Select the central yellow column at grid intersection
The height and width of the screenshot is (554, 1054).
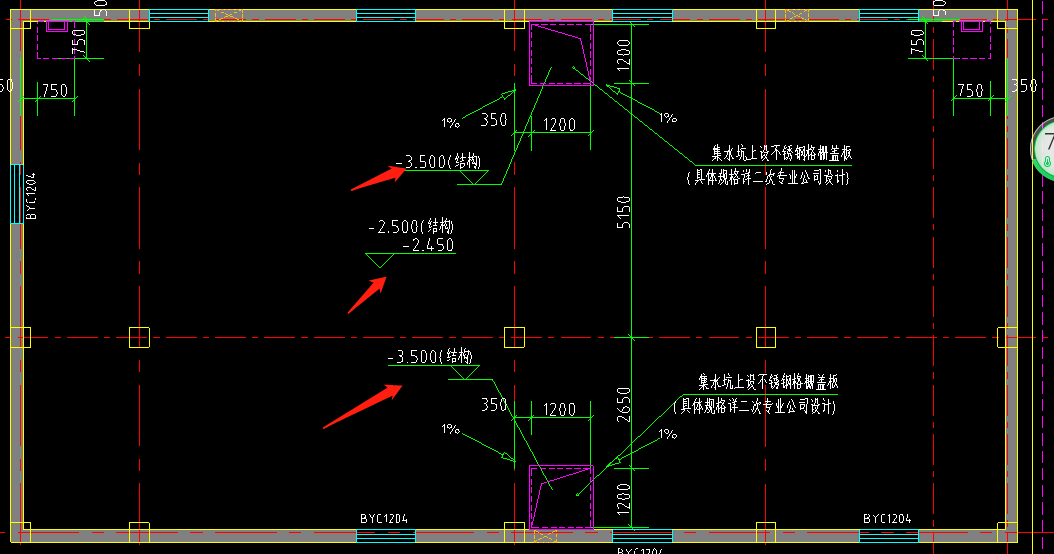point(514,337)
